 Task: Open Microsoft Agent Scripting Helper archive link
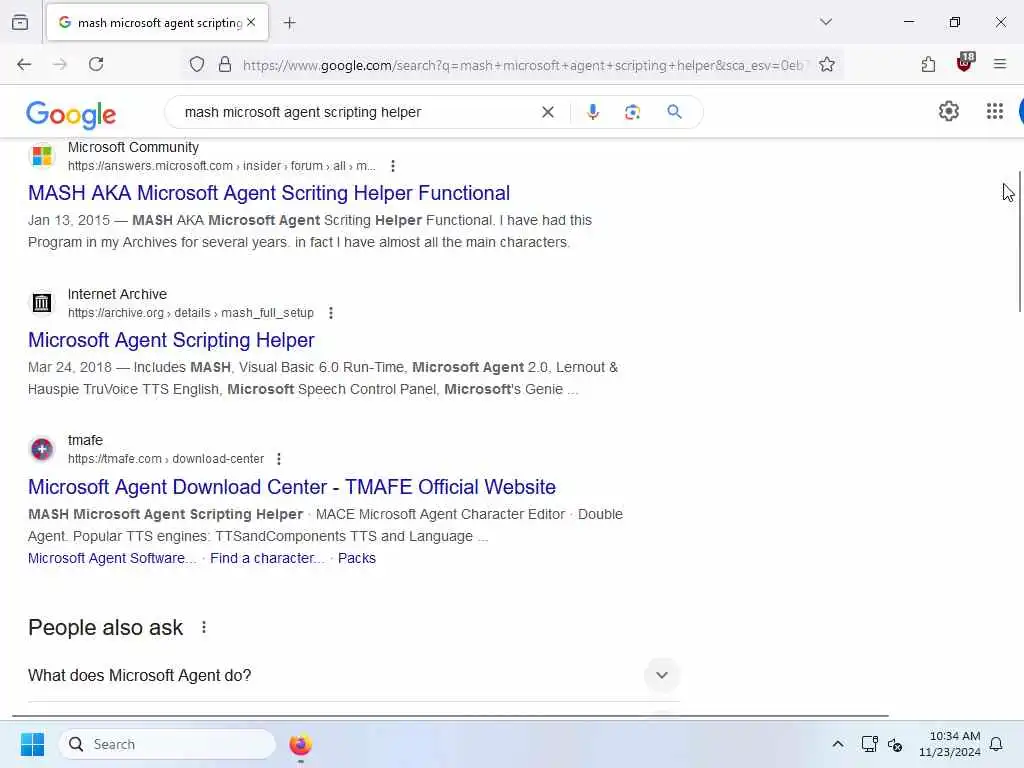[x=171, y=340]
